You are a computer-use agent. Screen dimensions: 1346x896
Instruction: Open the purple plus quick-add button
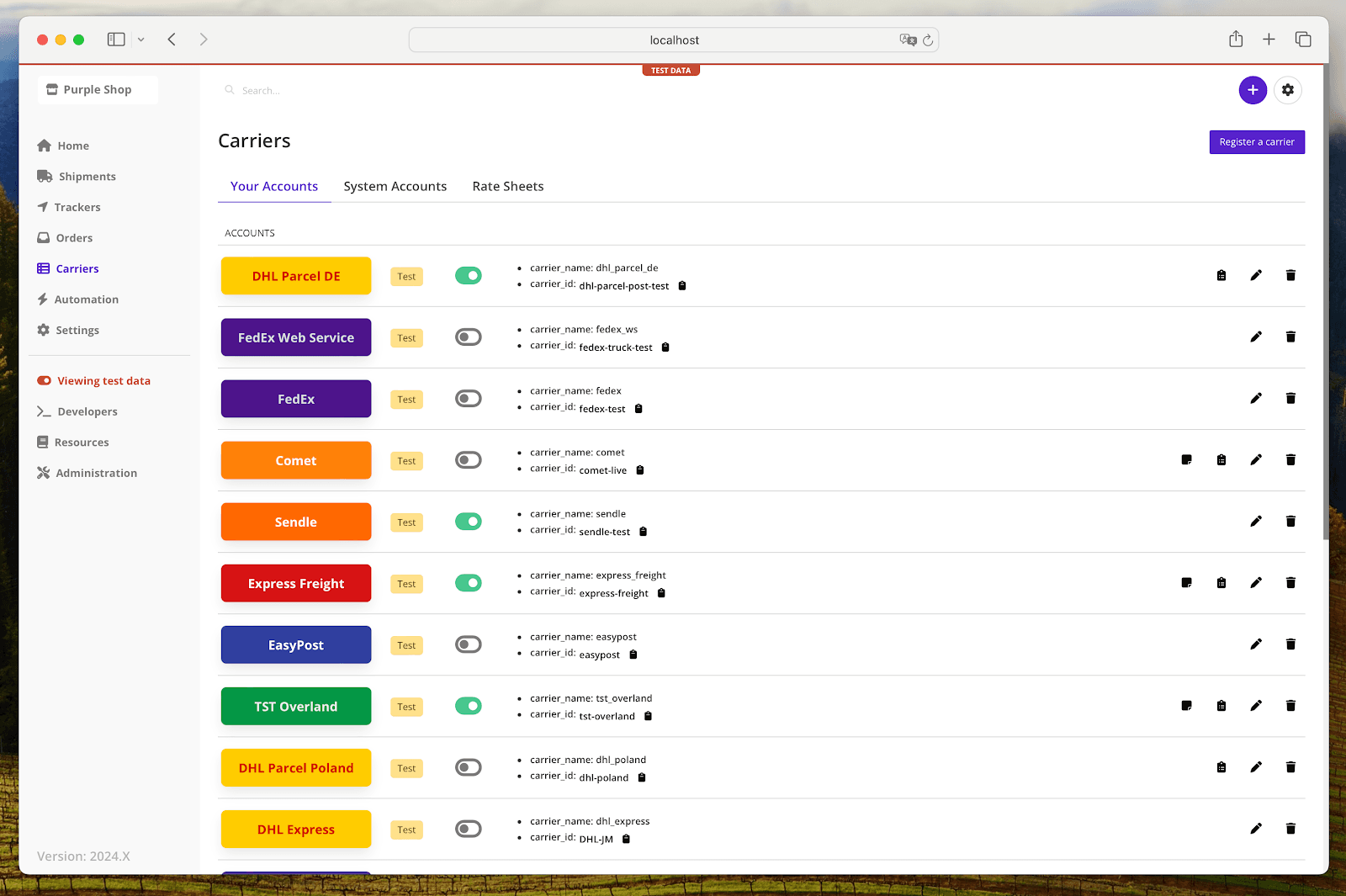[x=1253, y=90]
